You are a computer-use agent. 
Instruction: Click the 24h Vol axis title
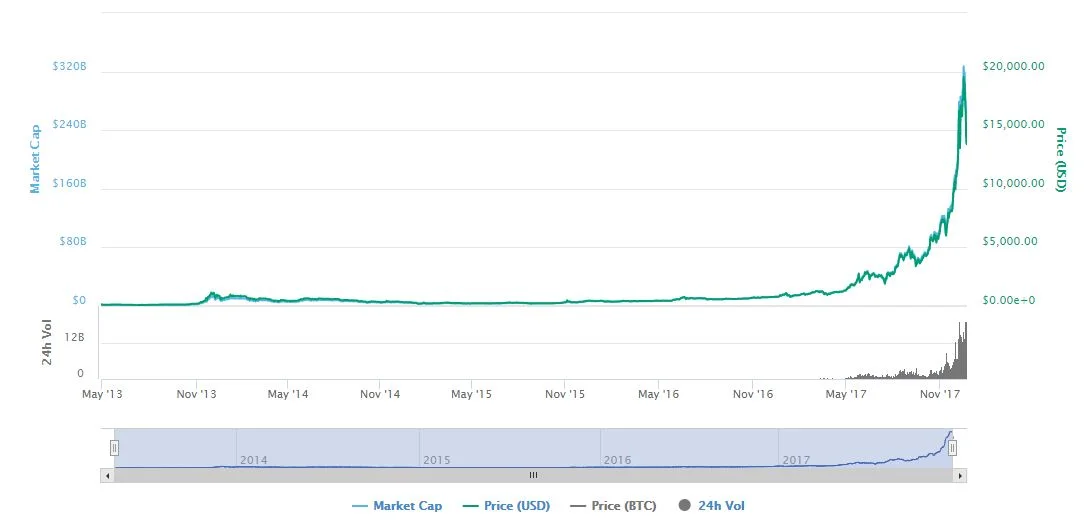[47, 342]
